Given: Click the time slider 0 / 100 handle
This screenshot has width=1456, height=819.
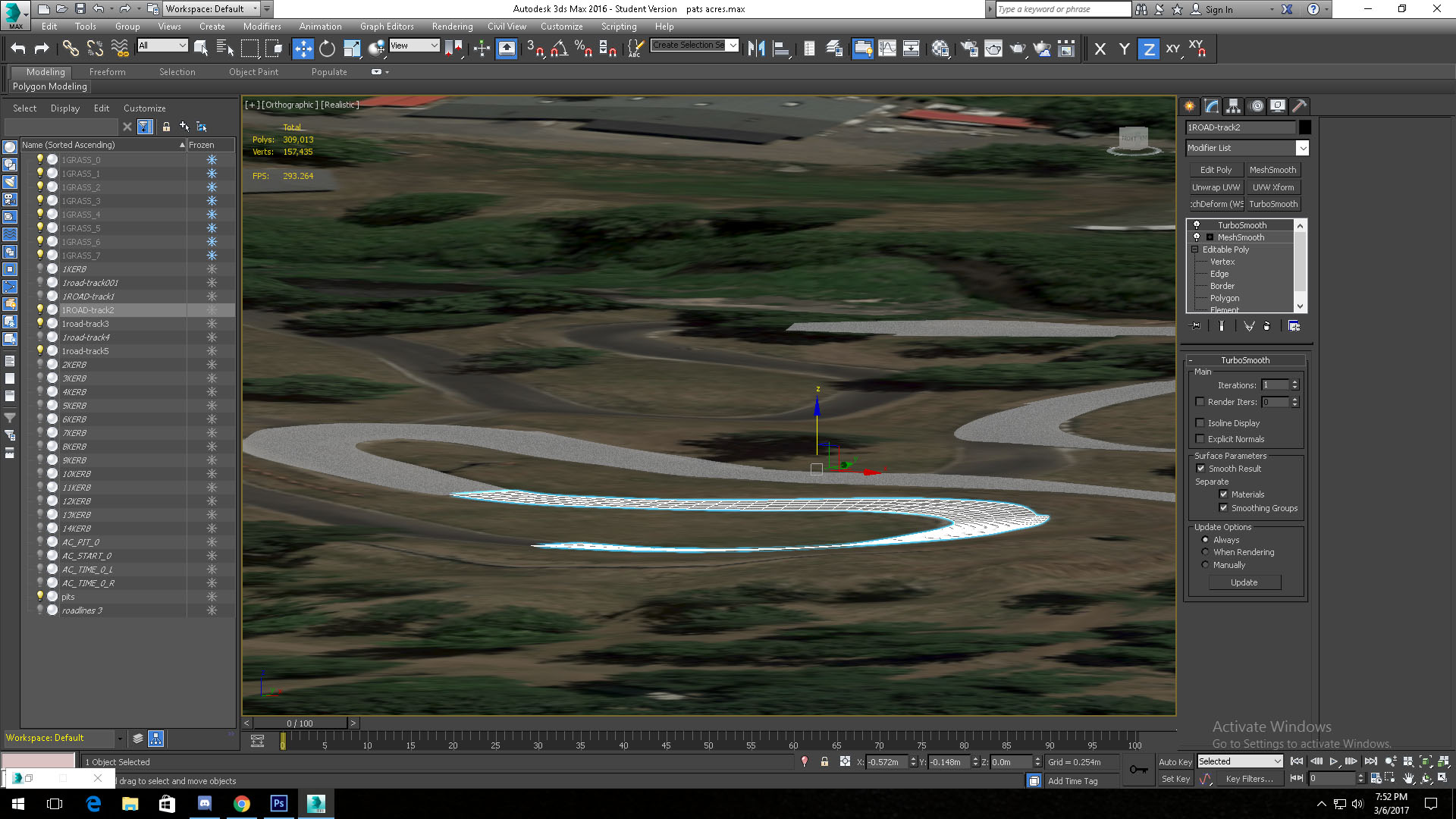Looking at the screenshot, I should pyautogui.click(x=300, y=723).
